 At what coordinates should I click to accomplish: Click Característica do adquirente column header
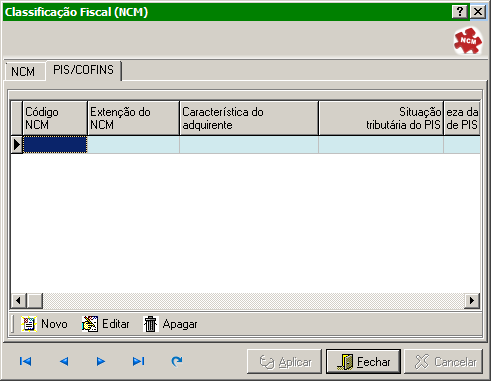click(x=249, y=118)
